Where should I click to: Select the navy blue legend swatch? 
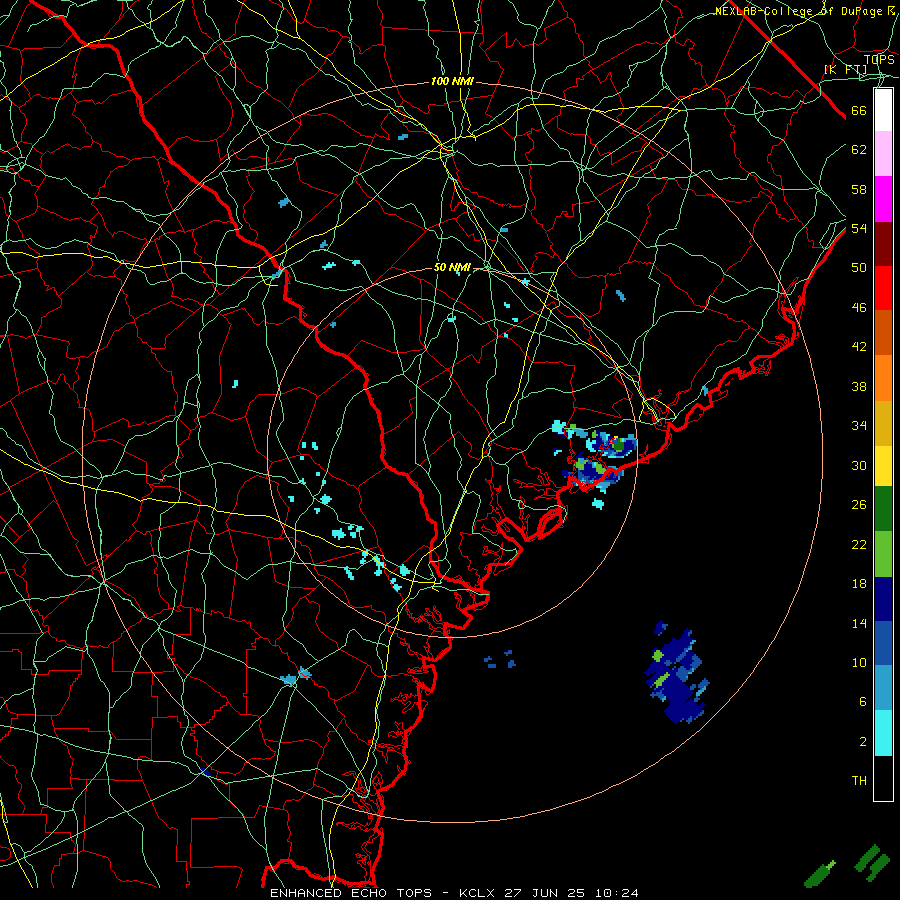click(x=883, y=599)
